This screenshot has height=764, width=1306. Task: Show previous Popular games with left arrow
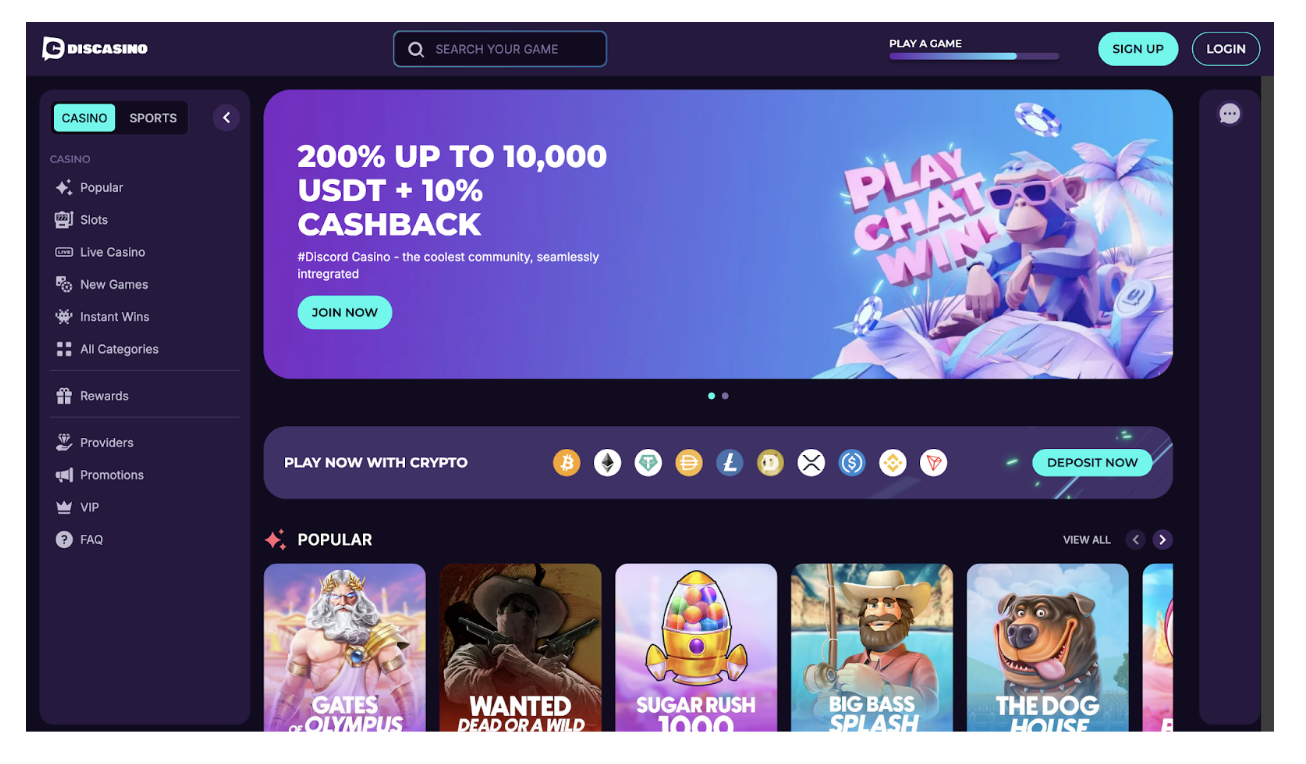tap(1135, 540)
